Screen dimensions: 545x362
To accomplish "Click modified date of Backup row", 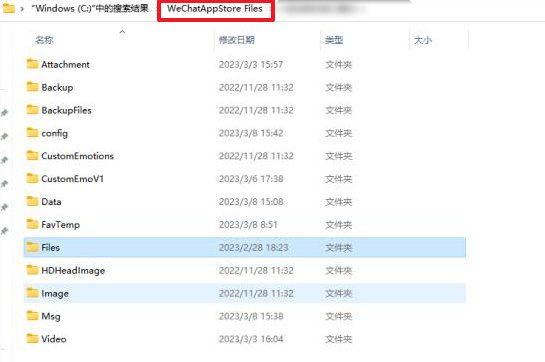I will pyautogui.click(x=256, y=87).
